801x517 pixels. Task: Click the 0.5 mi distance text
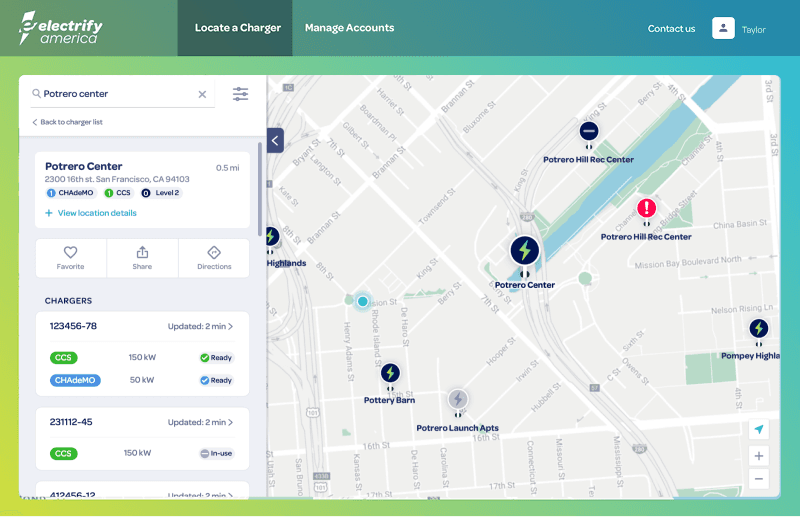point(227,168)
